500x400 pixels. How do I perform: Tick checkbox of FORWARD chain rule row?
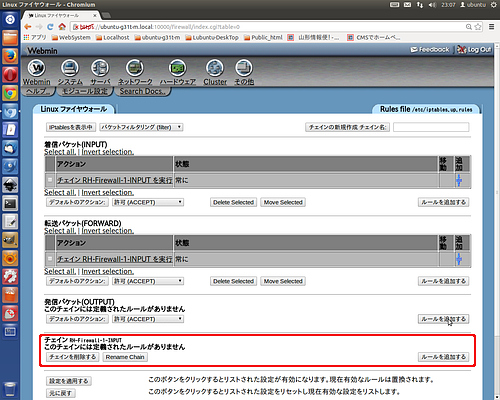point(50,259)
